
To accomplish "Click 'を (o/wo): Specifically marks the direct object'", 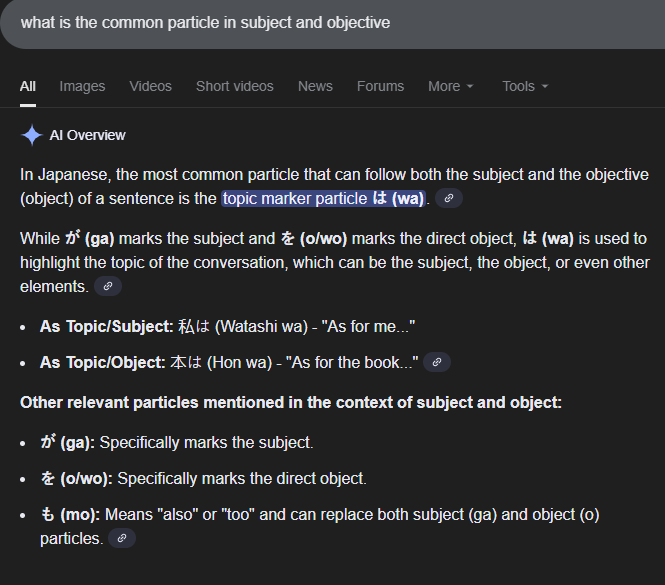I will click(203, 479).
